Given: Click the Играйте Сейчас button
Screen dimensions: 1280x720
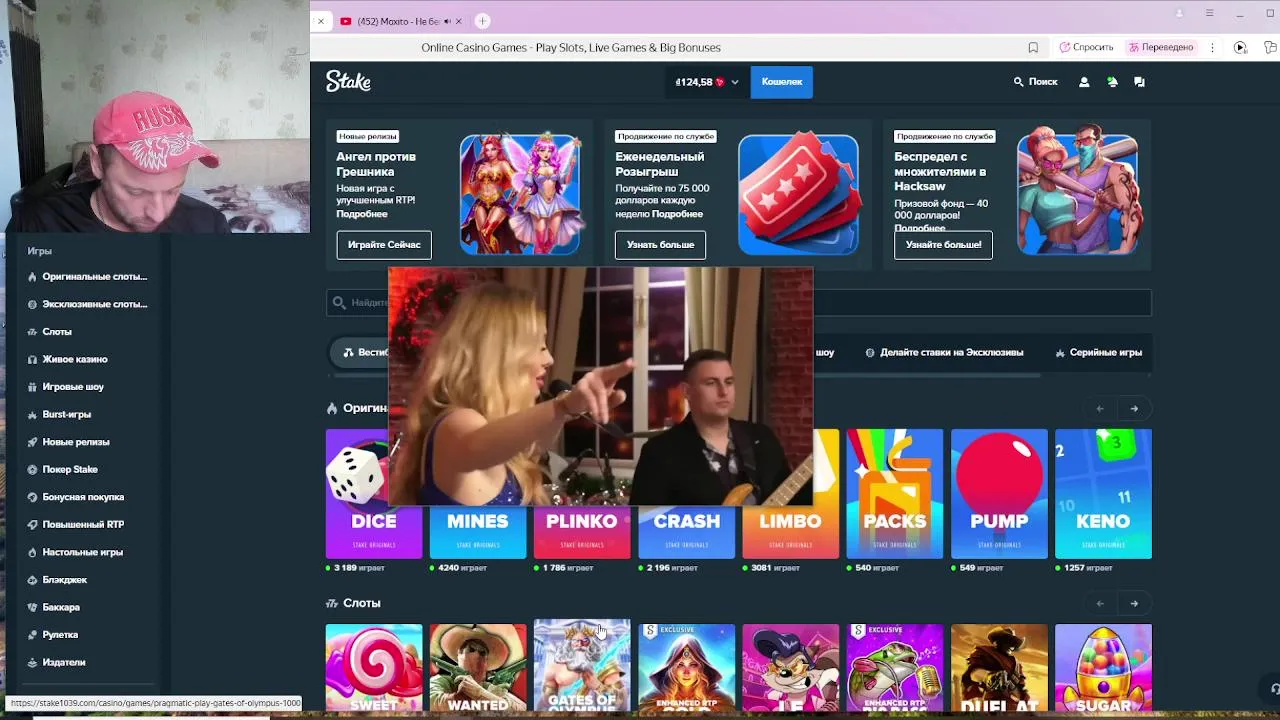Looking at the screenshot, I should click(384, 244).
